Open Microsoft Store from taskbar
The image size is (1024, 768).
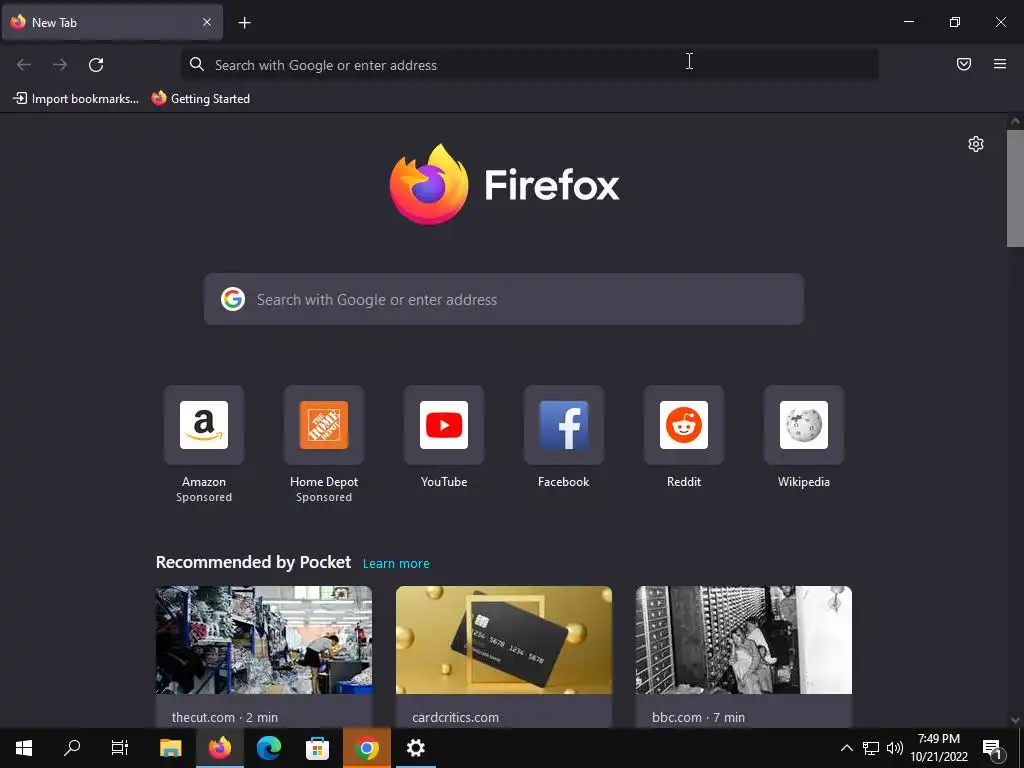click(317, 748)
